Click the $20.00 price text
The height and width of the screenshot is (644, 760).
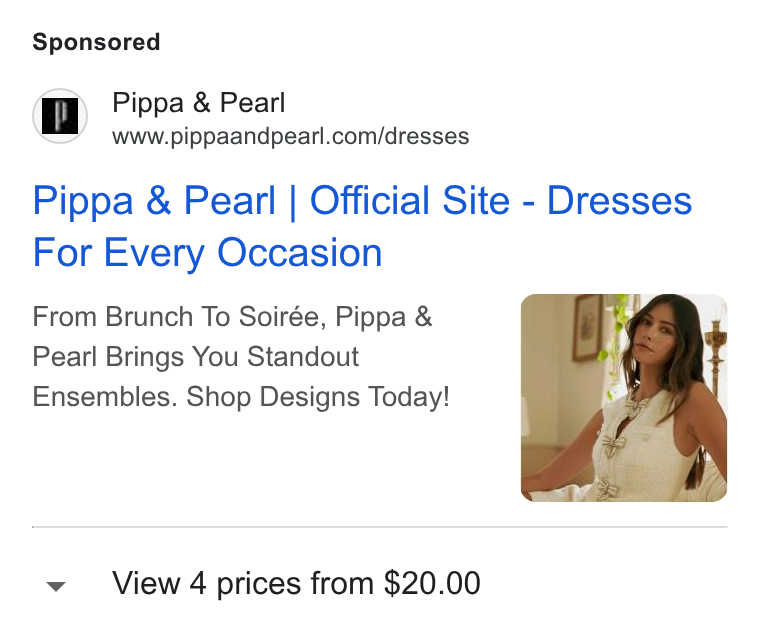432,583
